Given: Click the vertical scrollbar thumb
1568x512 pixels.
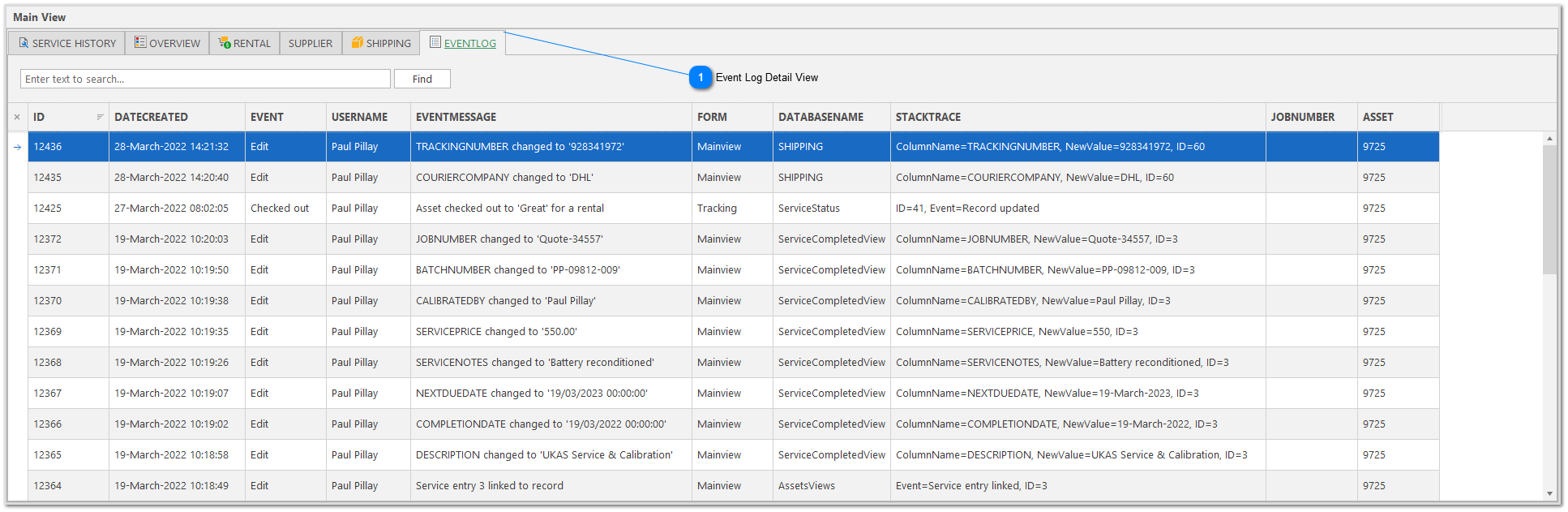Looking at the screenshot, I should [x=1549, y=209].
